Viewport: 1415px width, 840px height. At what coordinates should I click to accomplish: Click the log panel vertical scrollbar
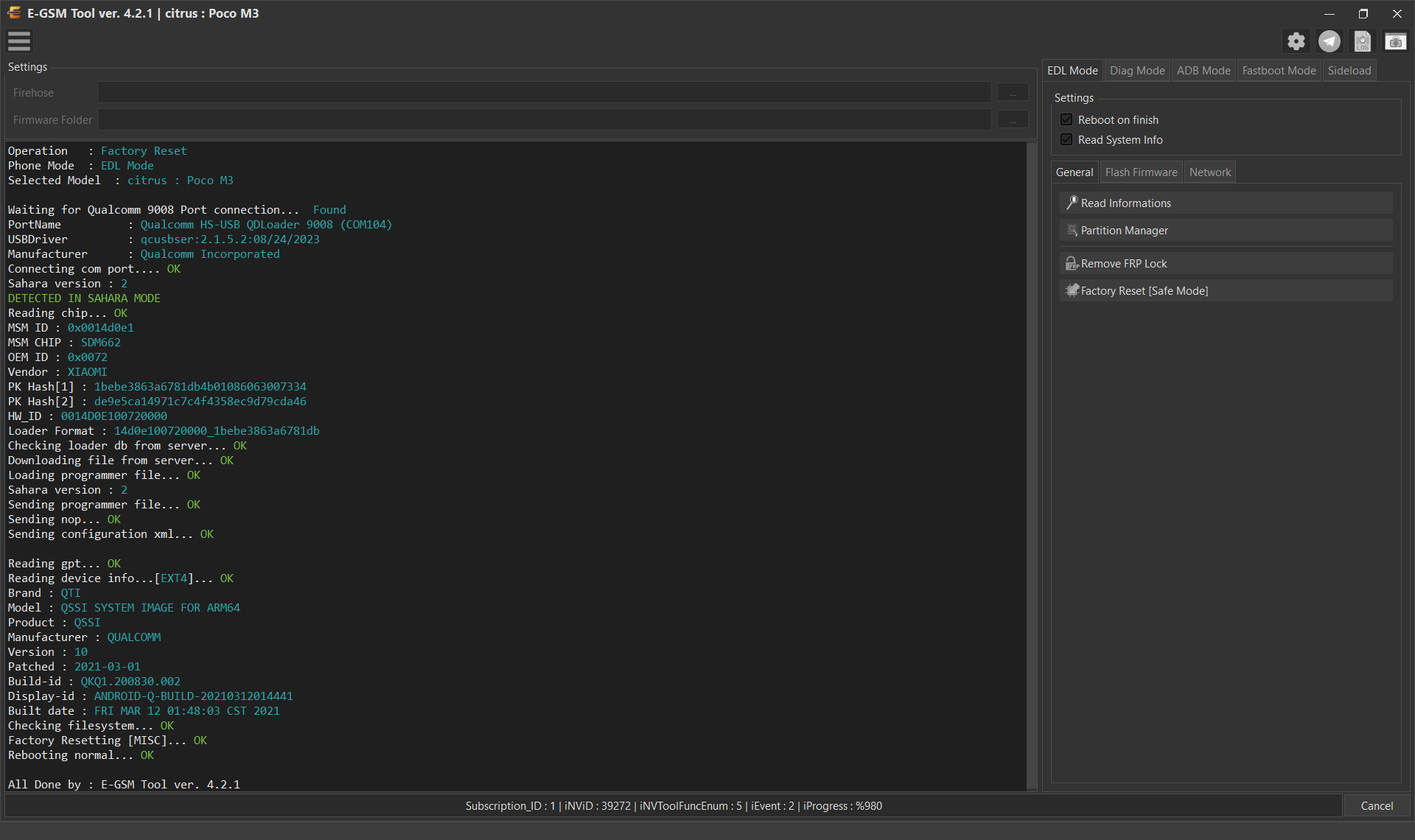pos(1032,466)
